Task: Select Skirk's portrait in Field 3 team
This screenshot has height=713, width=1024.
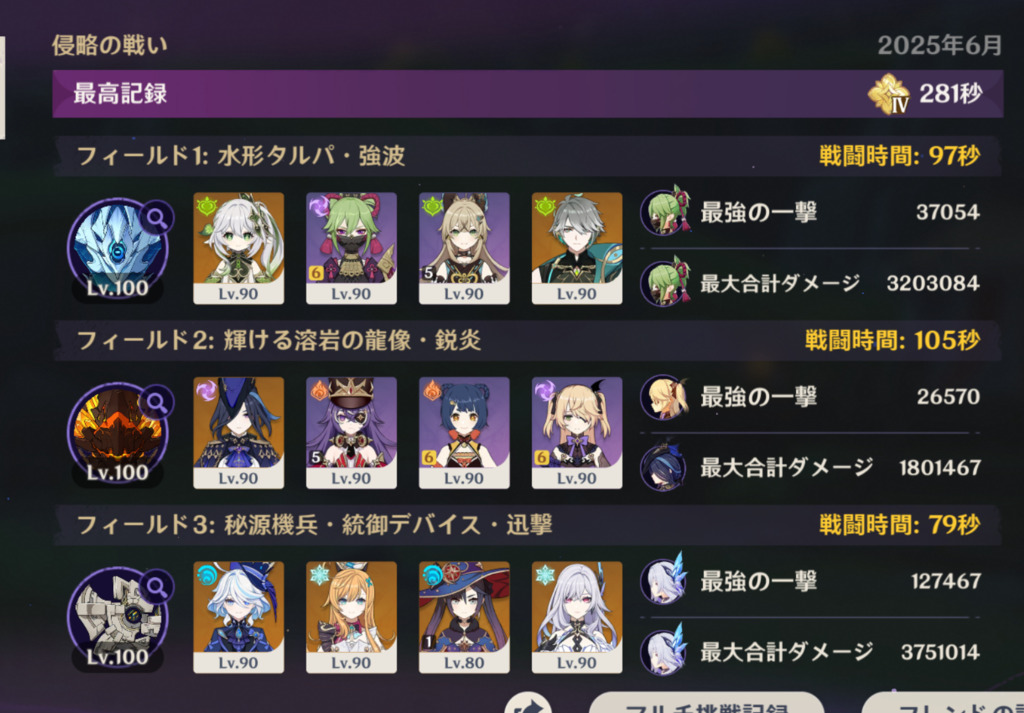Action: click(x=577, y=618)
